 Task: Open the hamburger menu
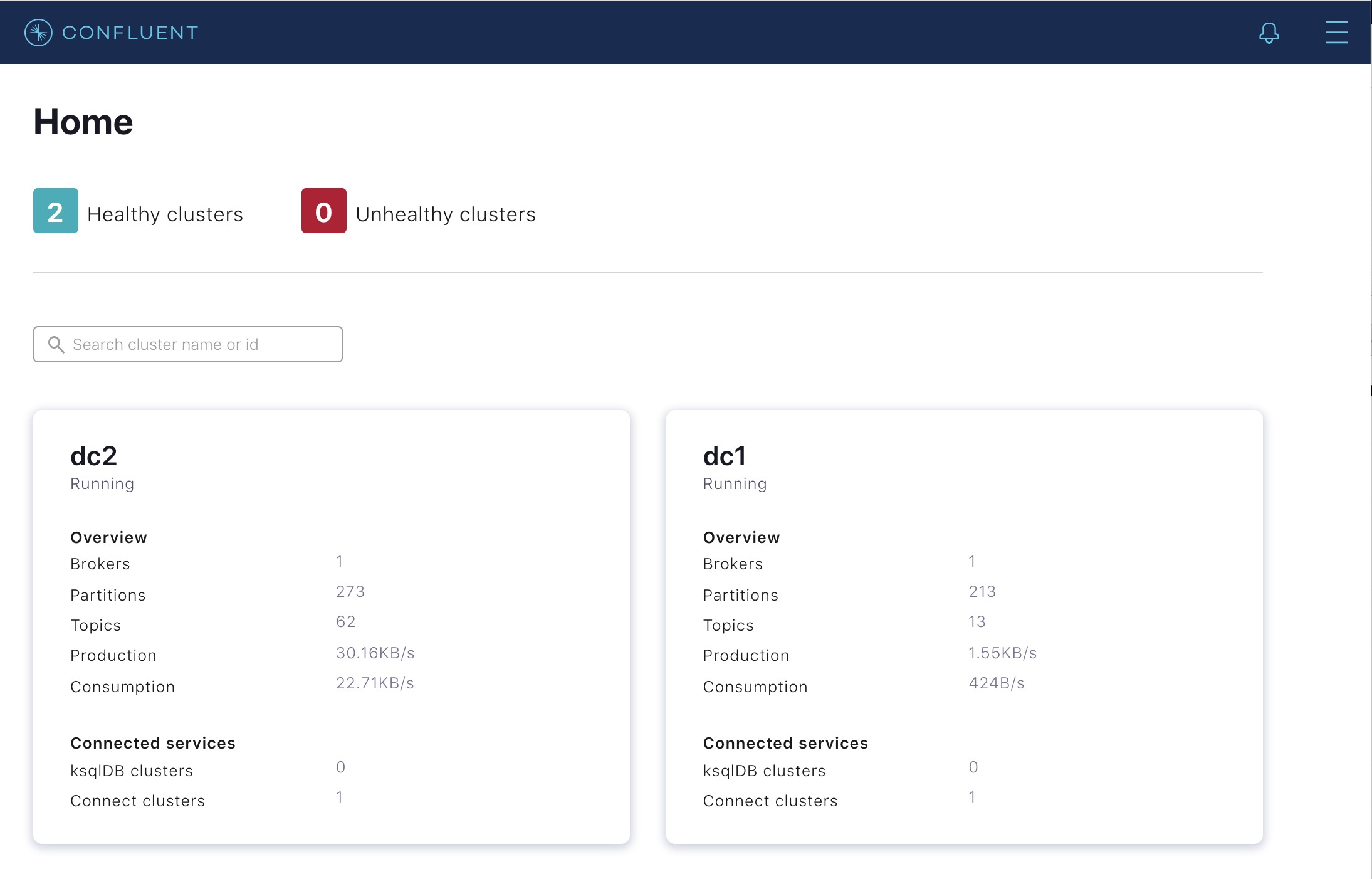pos(1336,33)
